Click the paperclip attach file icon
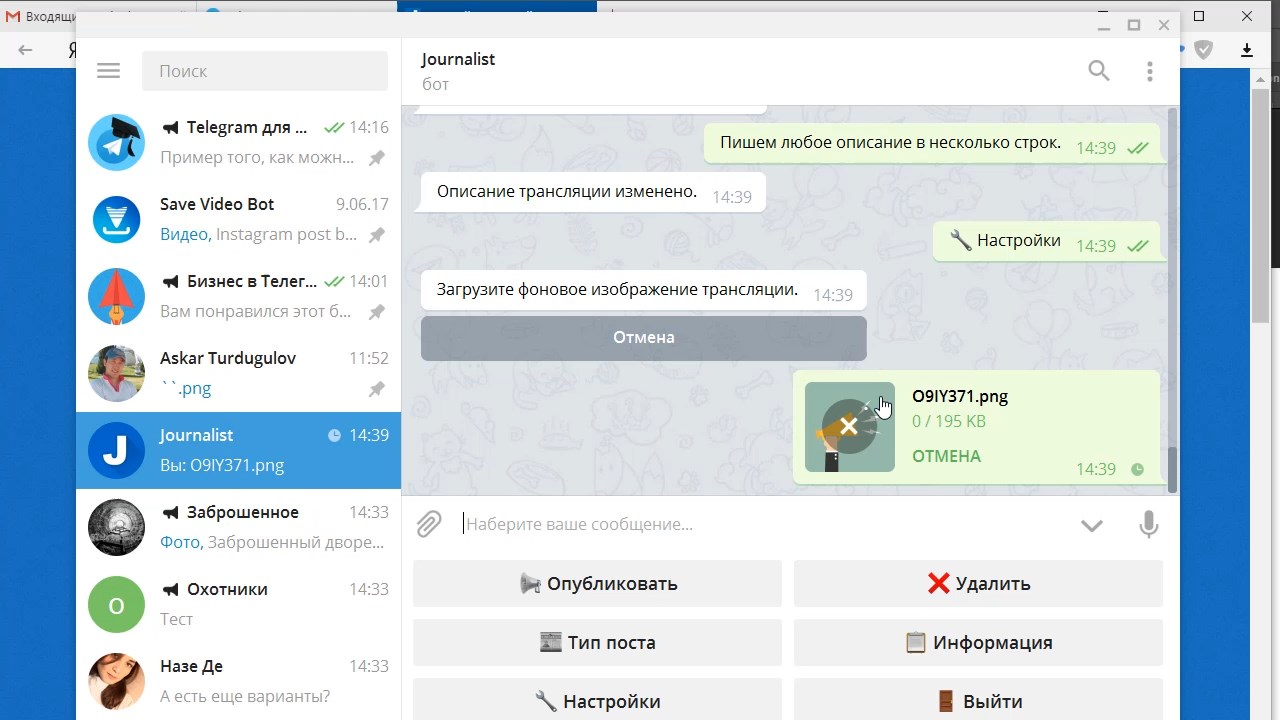Viewport: 1280px width, 720px height. coord(429,524)
